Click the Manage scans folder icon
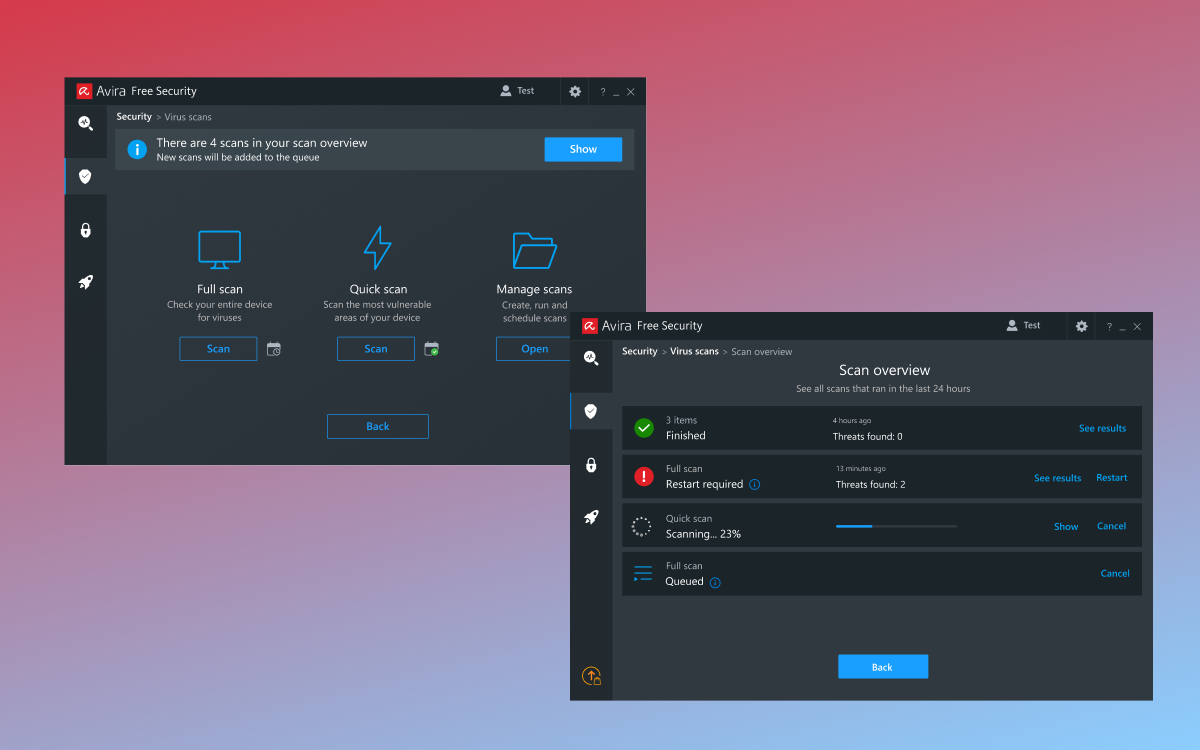This screenshot has height=750, width=1200. (534, 250)
